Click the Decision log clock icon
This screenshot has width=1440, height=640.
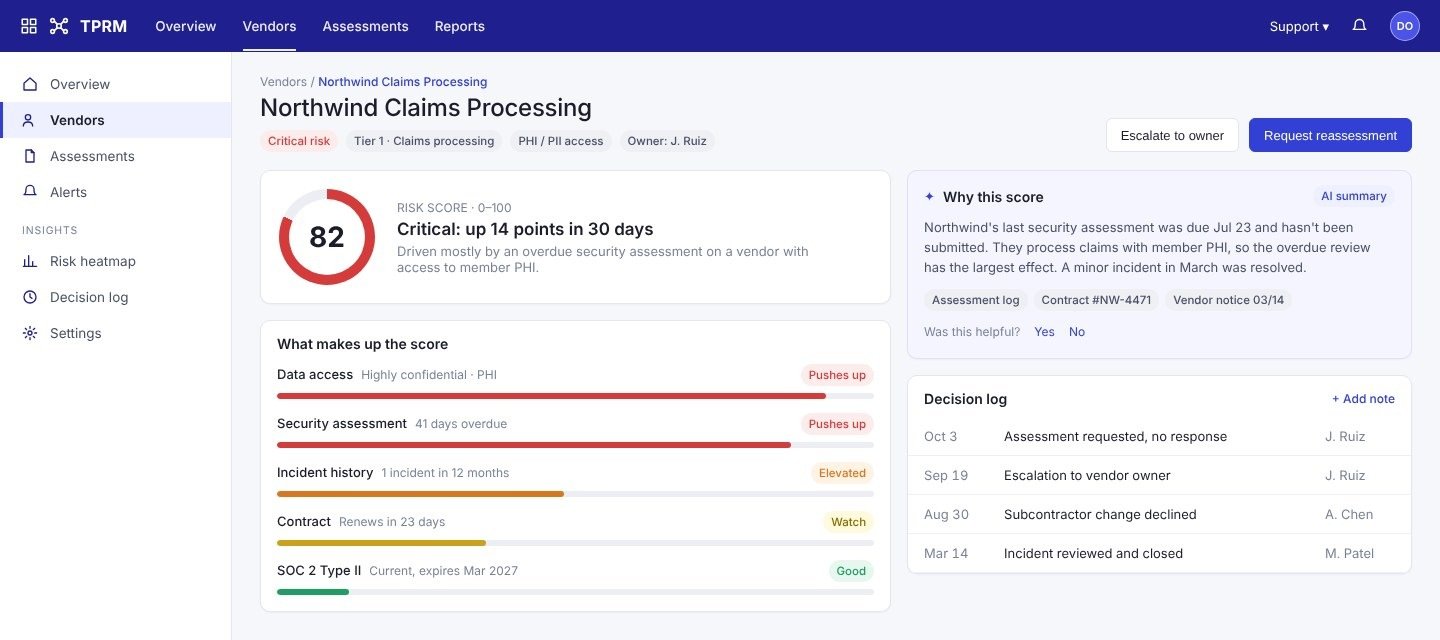point(30,297)
